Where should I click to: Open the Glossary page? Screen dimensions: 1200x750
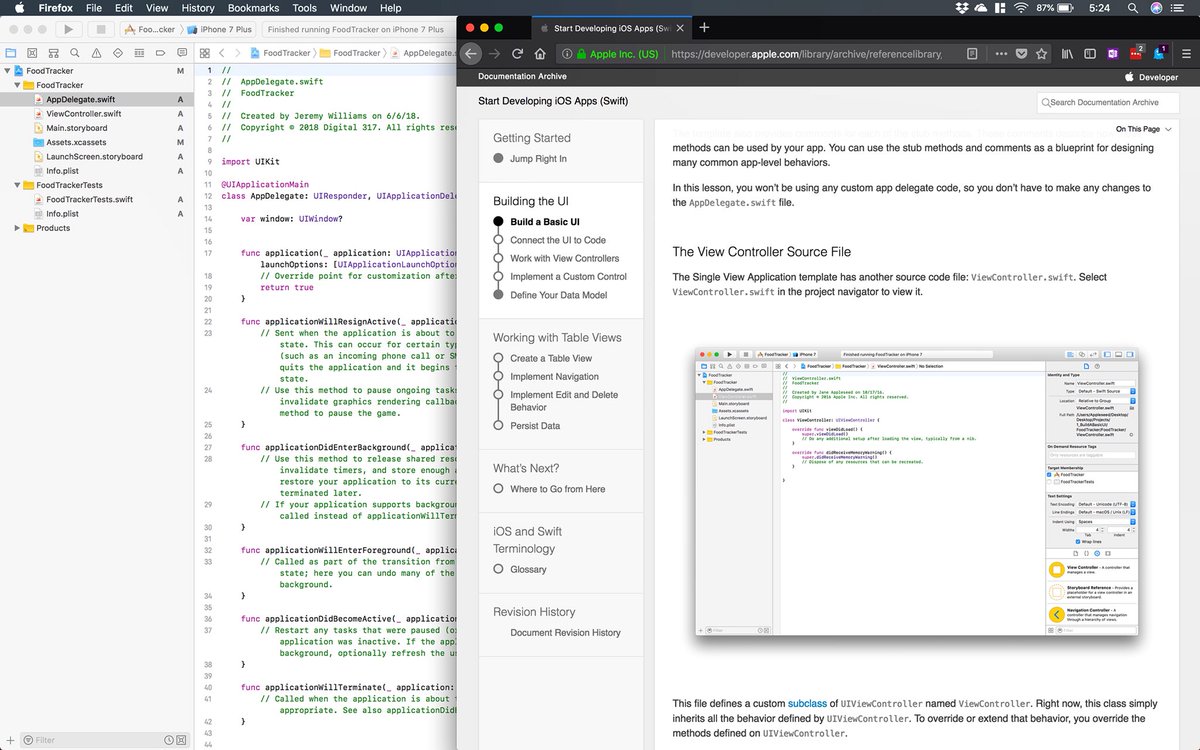[x=528, y=569]
